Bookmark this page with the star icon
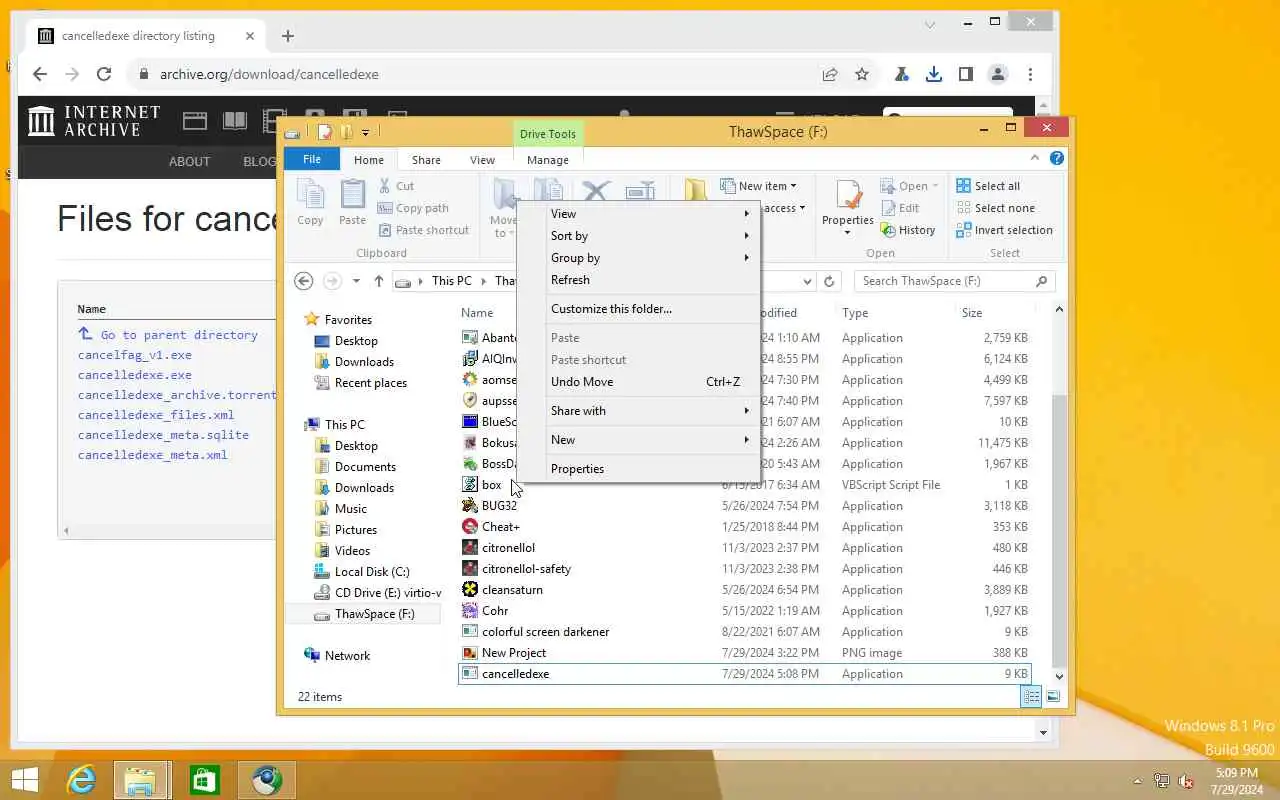1280x800 pixels. tap(862, 74)
